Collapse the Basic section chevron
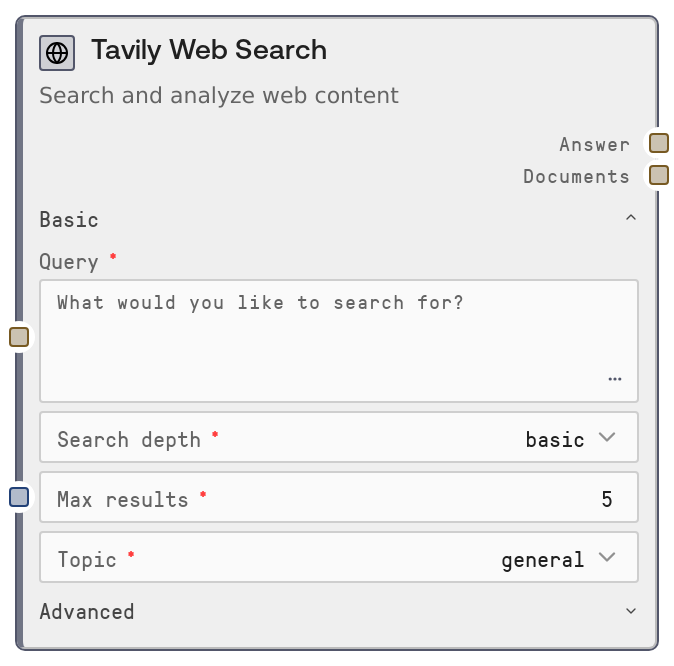This screenshot has height=666, width=674. coord(630,219)
